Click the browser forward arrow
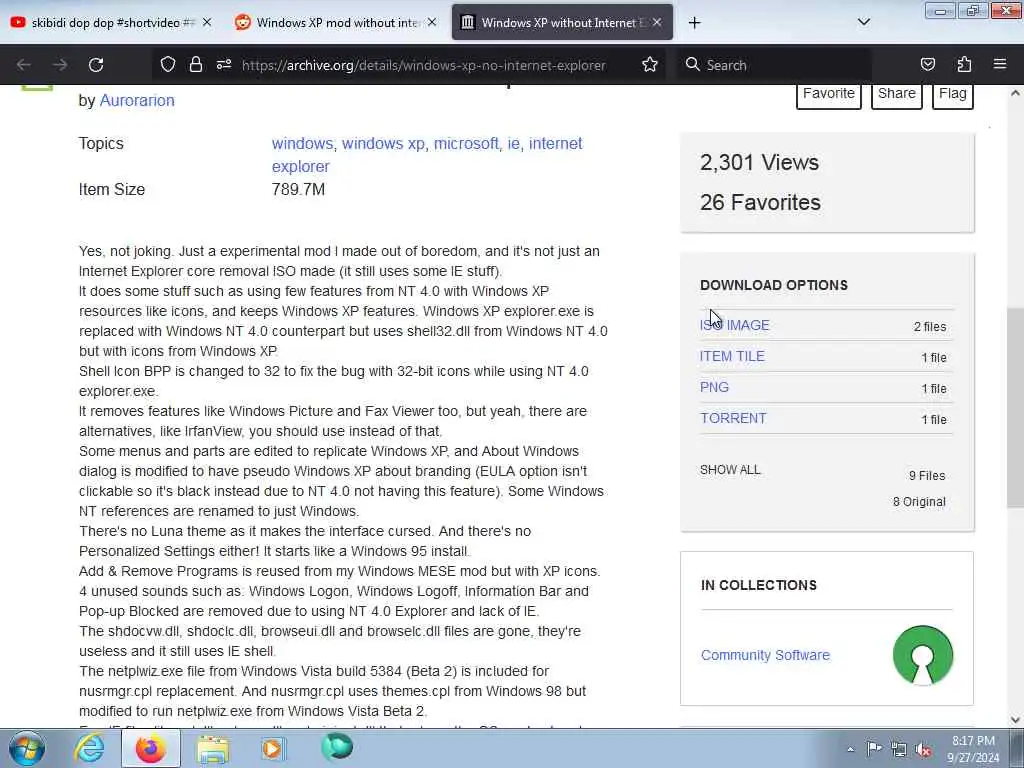Screen dimensions: 1024x768 60,65
